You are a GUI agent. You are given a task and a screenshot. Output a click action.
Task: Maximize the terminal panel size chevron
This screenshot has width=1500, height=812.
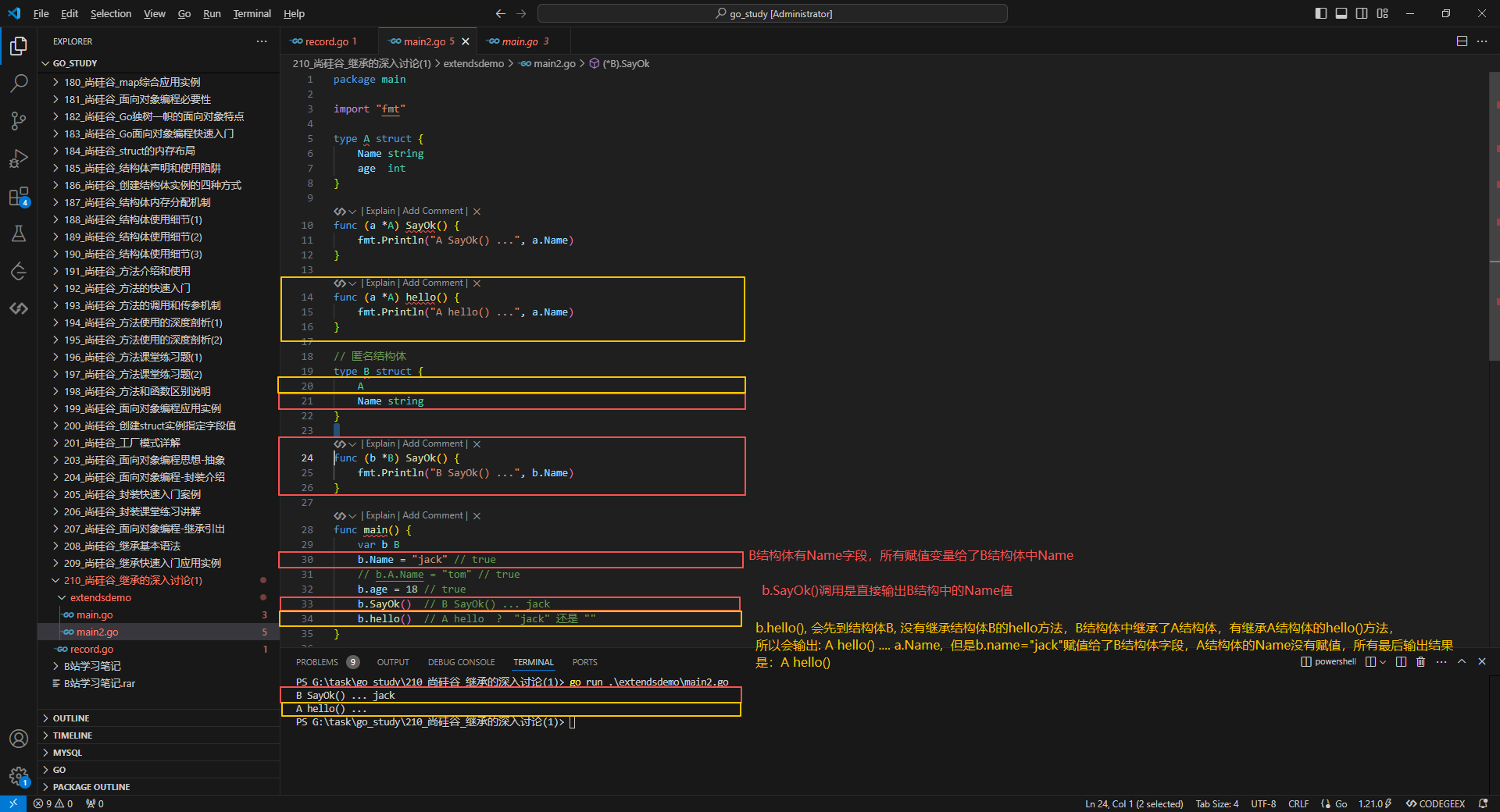pyautogui.click(x=1462, y=662)
